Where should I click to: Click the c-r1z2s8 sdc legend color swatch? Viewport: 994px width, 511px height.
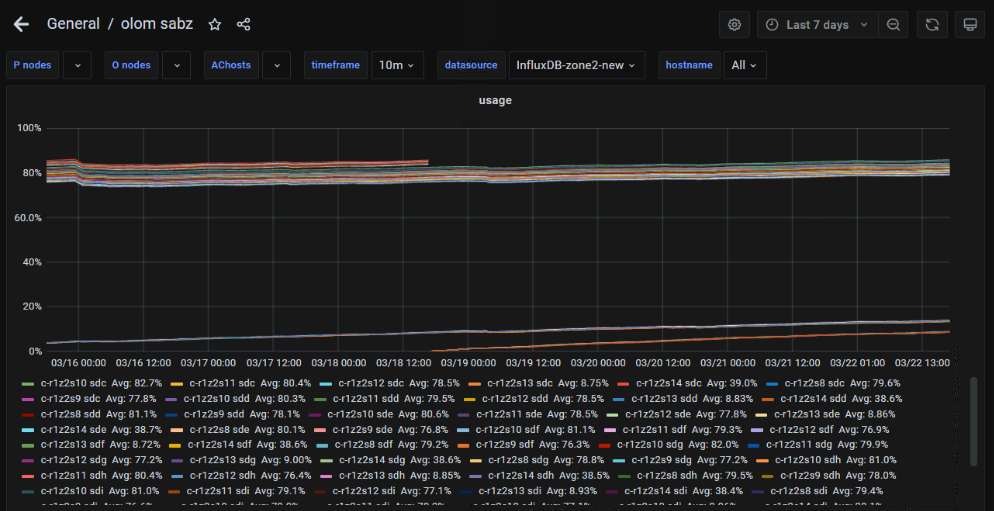click(772, 383)
